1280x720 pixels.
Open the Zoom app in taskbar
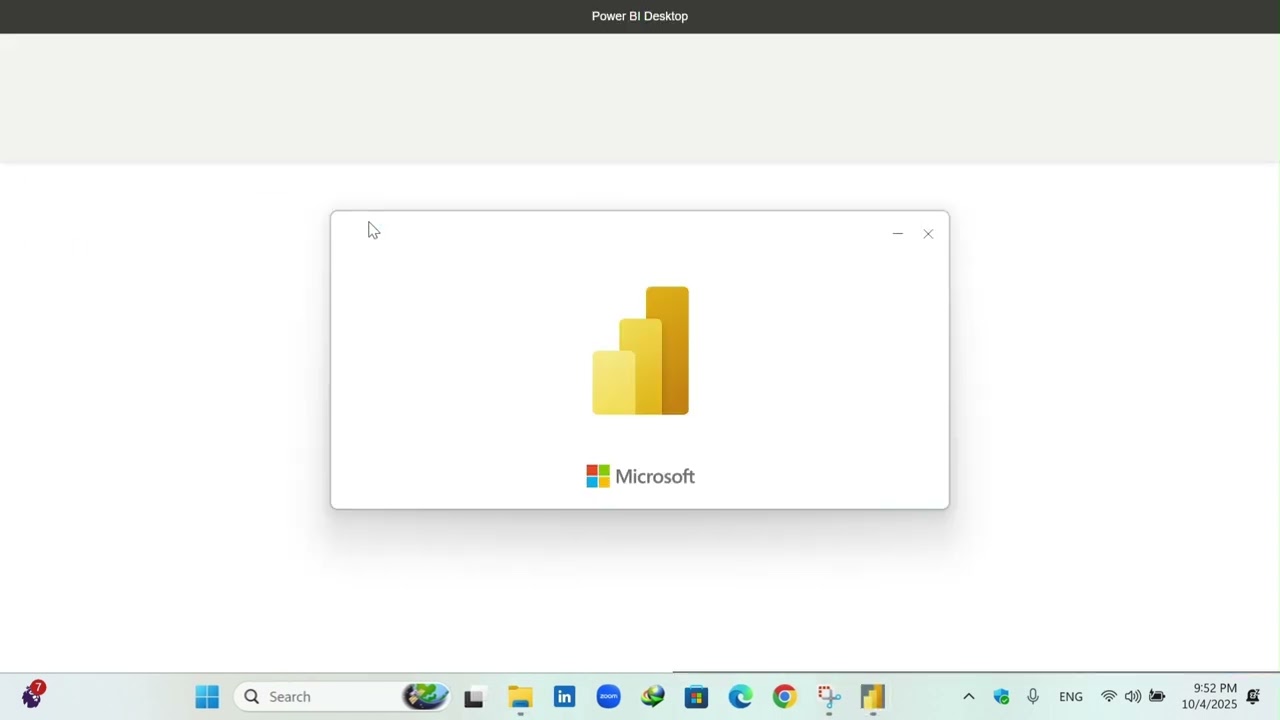(608, 697)
